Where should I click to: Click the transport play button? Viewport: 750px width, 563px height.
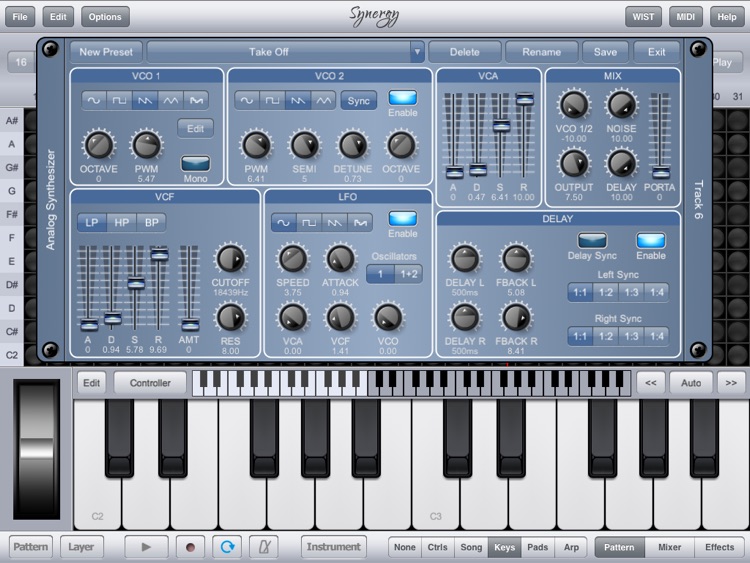click(x=146, y=547)
